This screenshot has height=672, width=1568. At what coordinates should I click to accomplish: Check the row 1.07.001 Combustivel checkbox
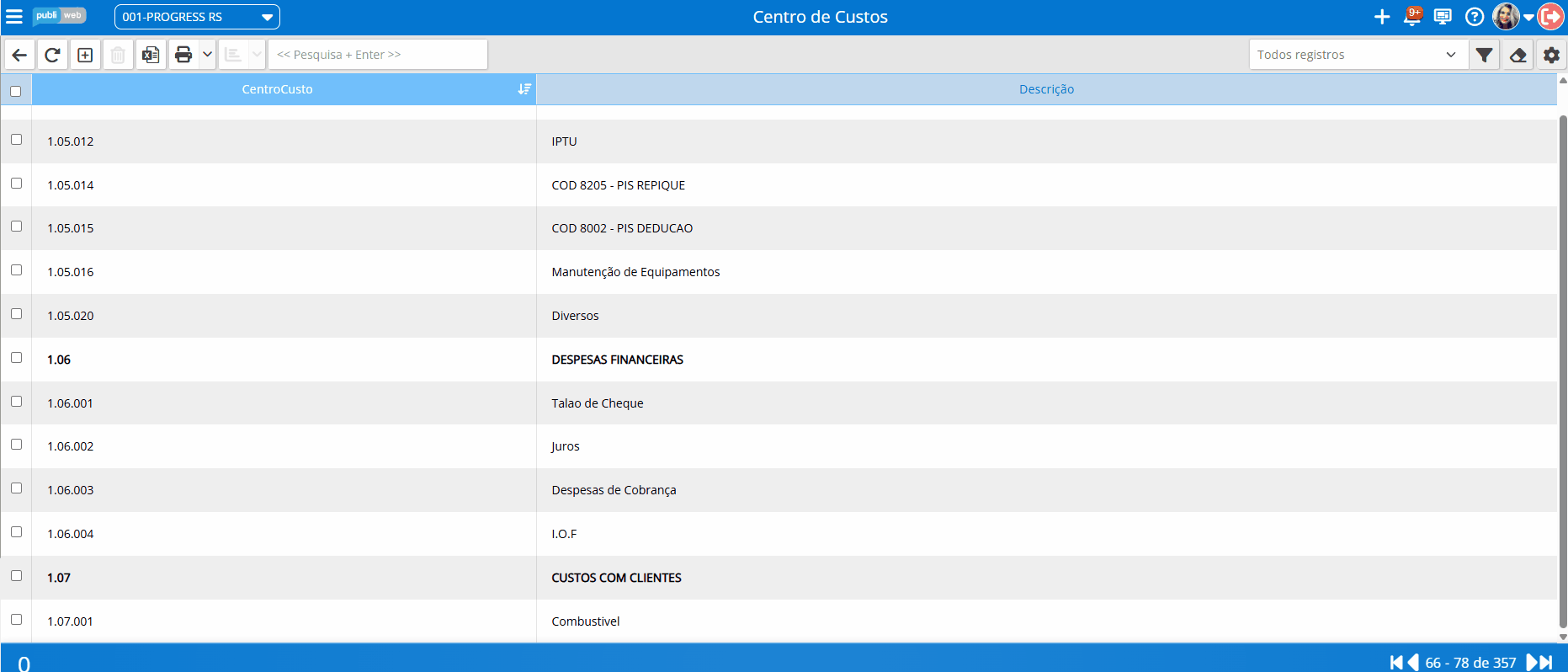16,620
